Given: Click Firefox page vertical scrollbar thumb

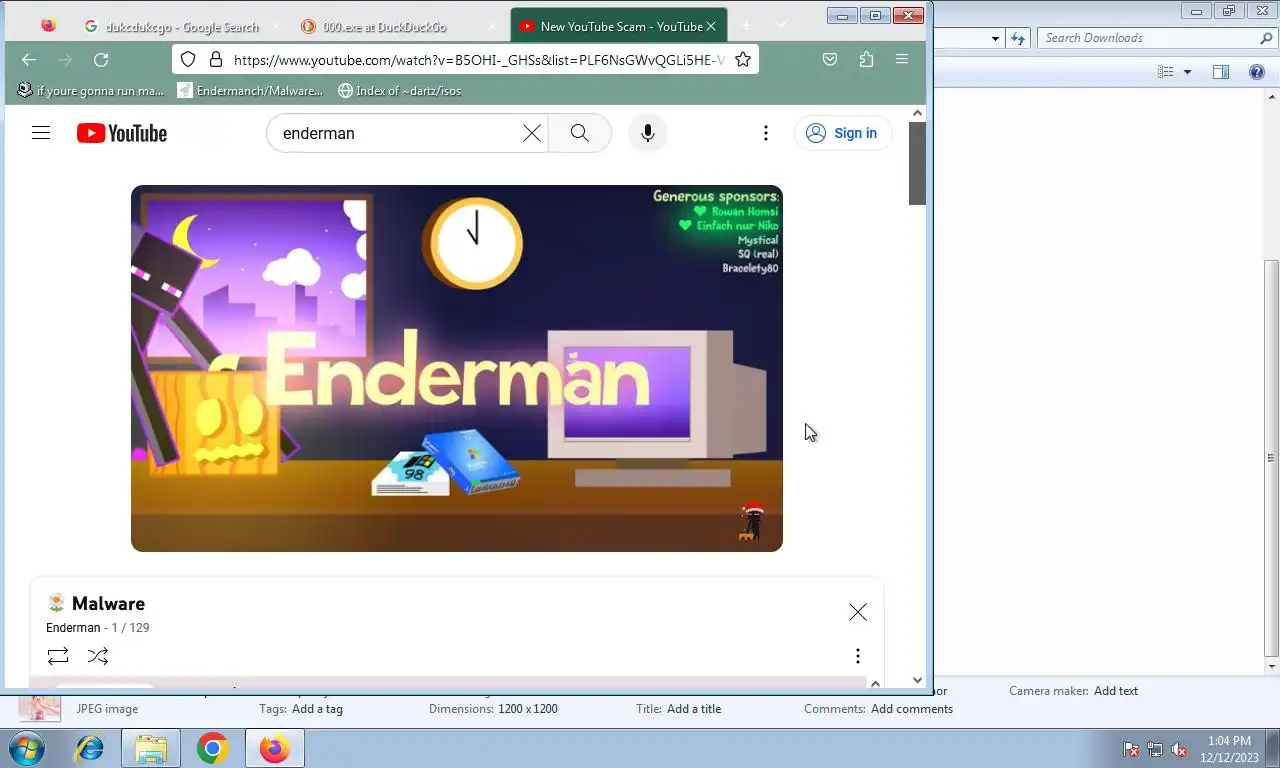Looking at the screenshot, I should click(917, 164).
